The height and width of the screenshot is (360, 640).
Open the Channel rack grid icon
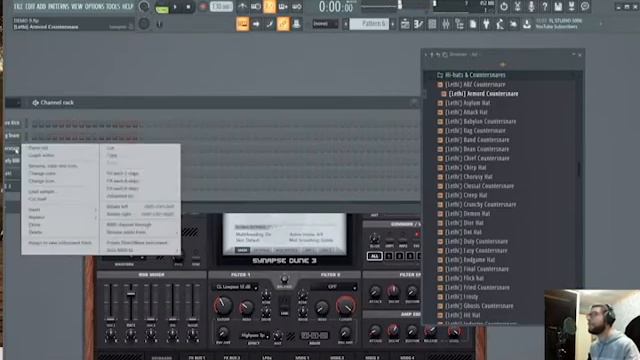(x=432, y=24)
